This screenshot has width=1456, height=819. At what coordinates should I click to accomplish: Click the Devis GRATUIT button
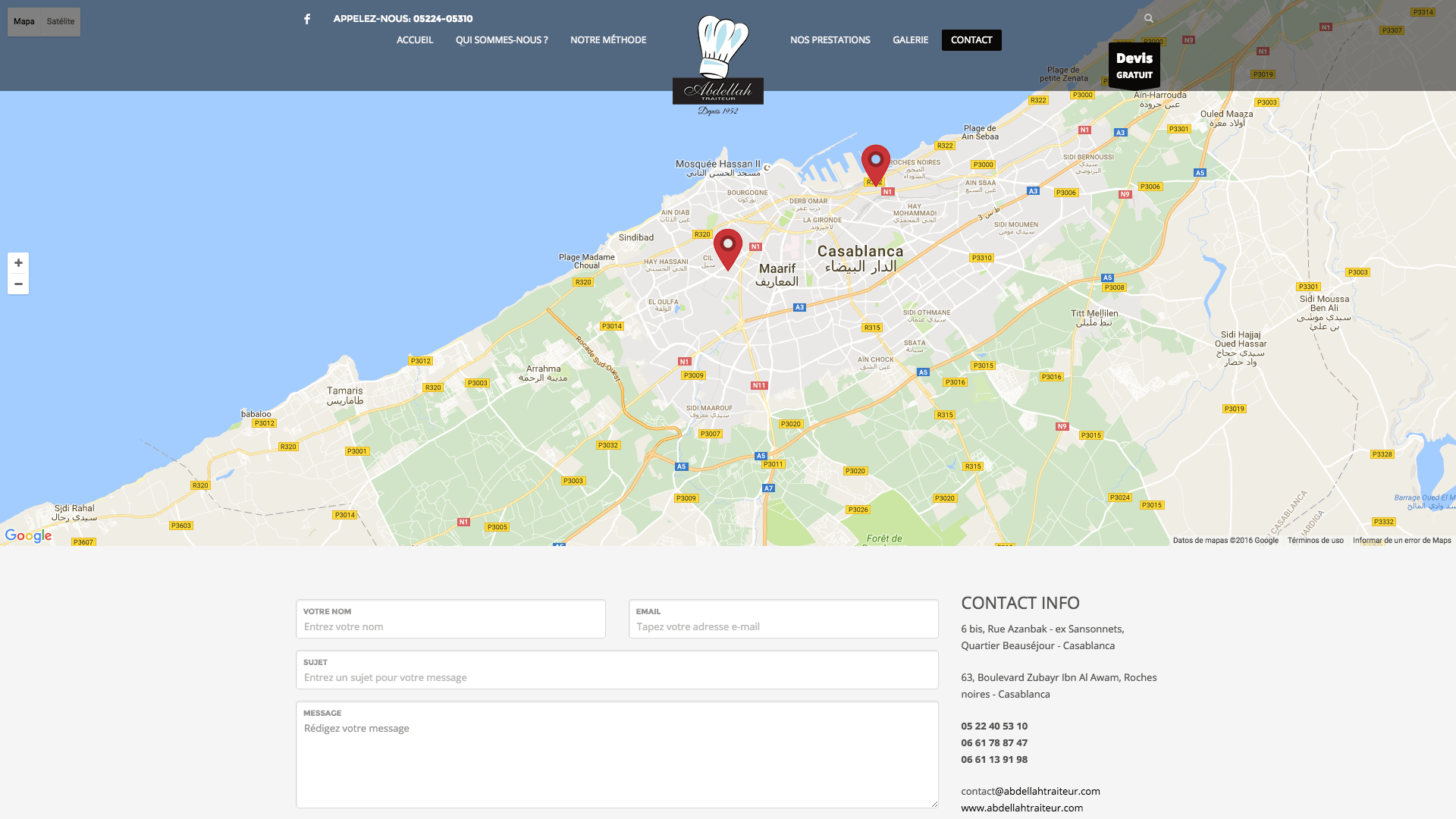click(1134, 66)
